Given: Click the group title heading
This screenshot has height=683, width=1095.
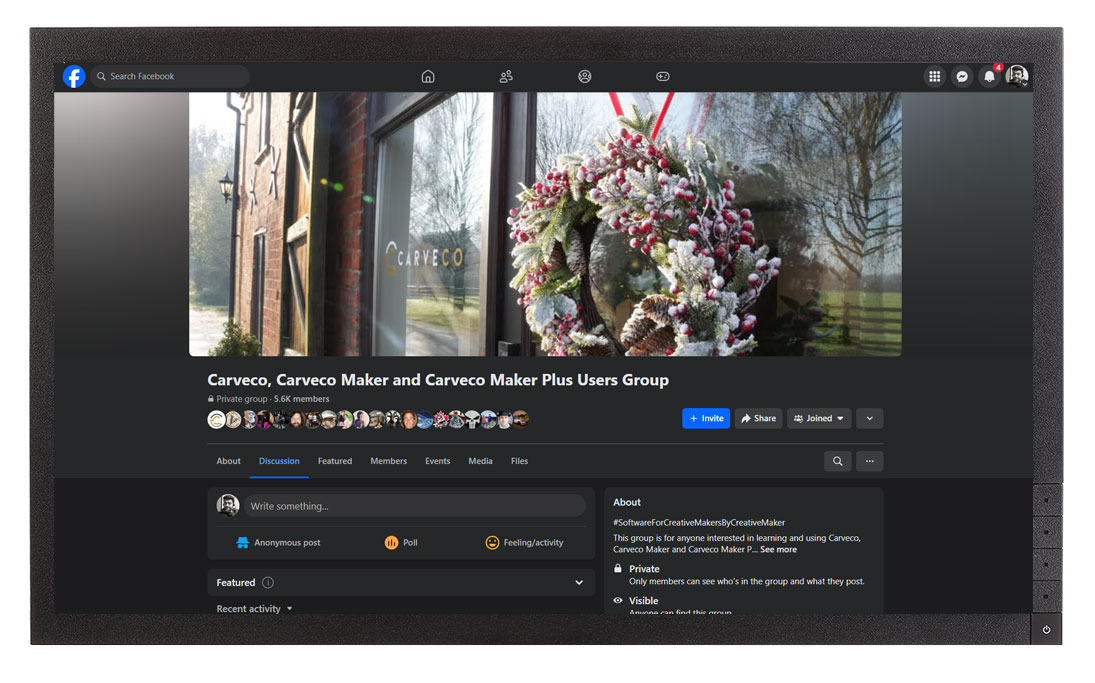Looking at the screenshot, I should tap(438, 380).
